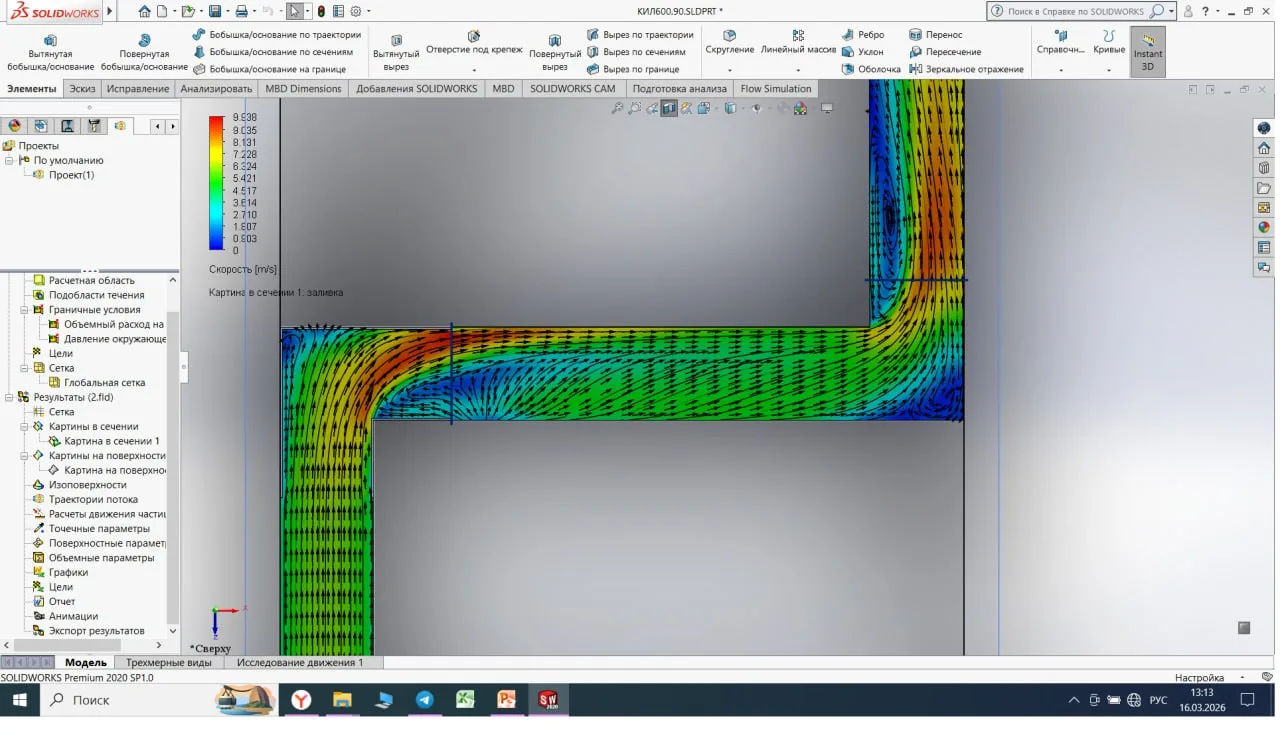The width and height of the screenshot is (1280, 743).
Task: Click the SOLIDWORKS help search field
Action: point(1075,11)
